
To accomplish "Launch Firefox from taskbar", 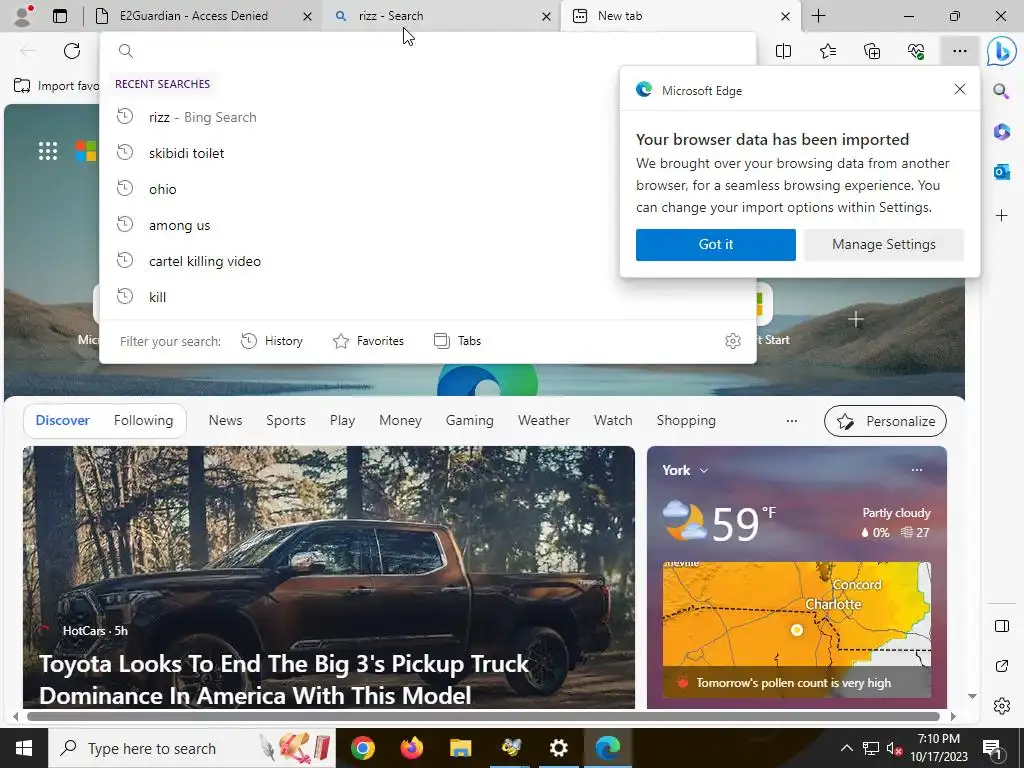I will [x=411, y=748].
